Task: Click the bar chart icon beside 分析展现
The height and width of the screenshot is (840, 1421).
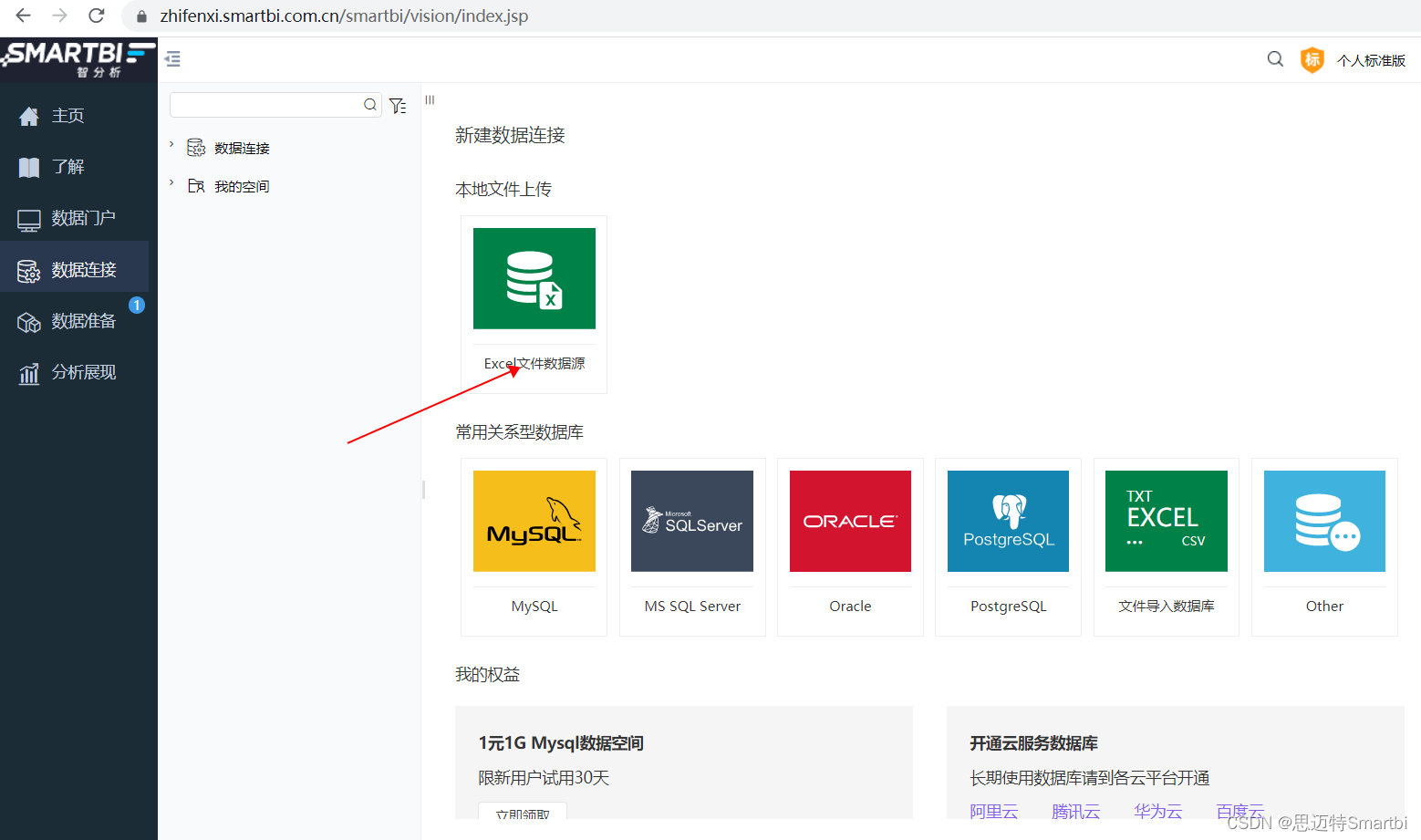Action: [29, 373]
